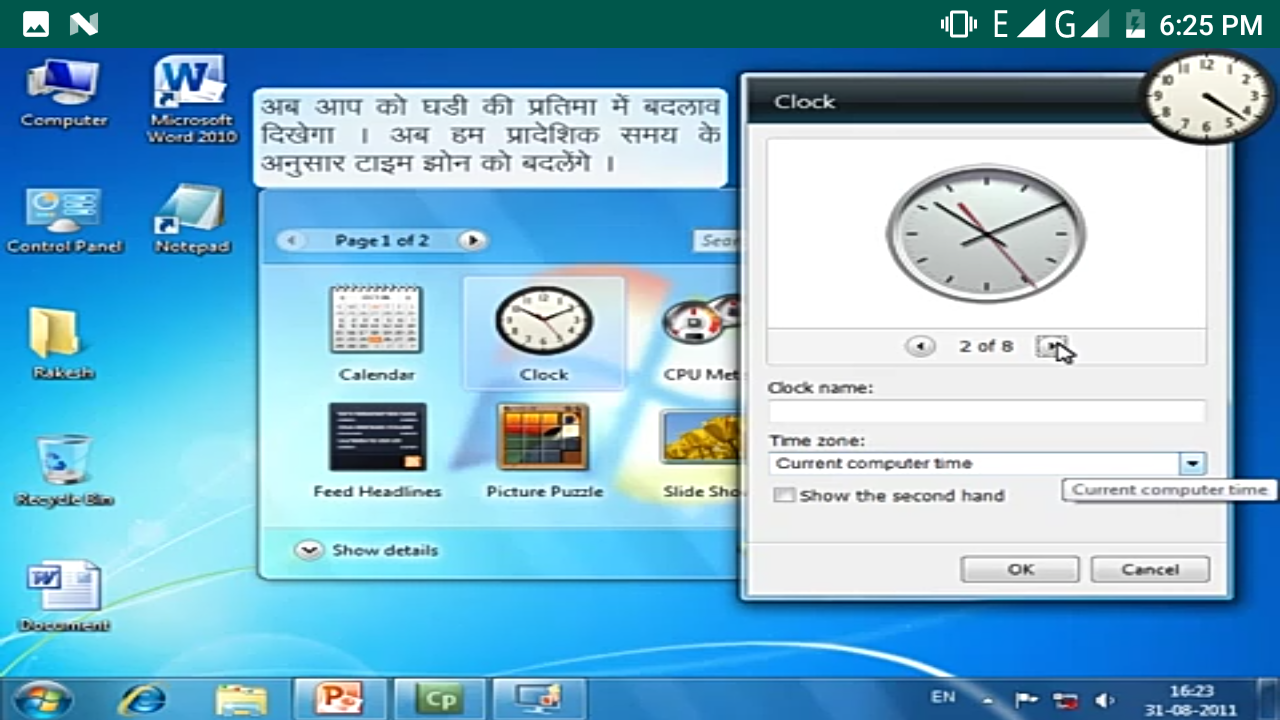1280x720 pixels.
Task: Open taskbar date and time
Action: point(1192,700)
